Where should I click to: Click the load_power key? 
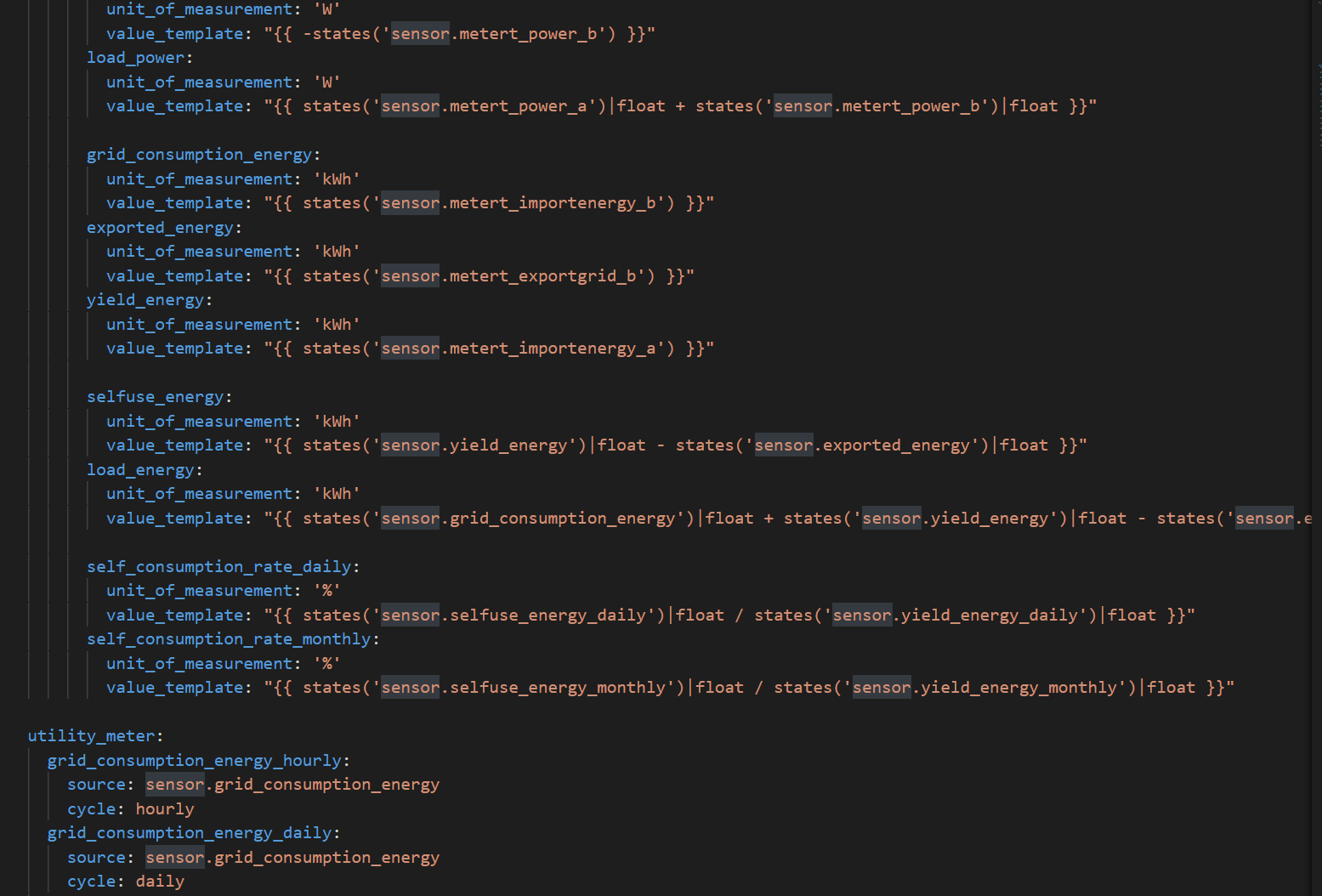click(x=135, y=58)
